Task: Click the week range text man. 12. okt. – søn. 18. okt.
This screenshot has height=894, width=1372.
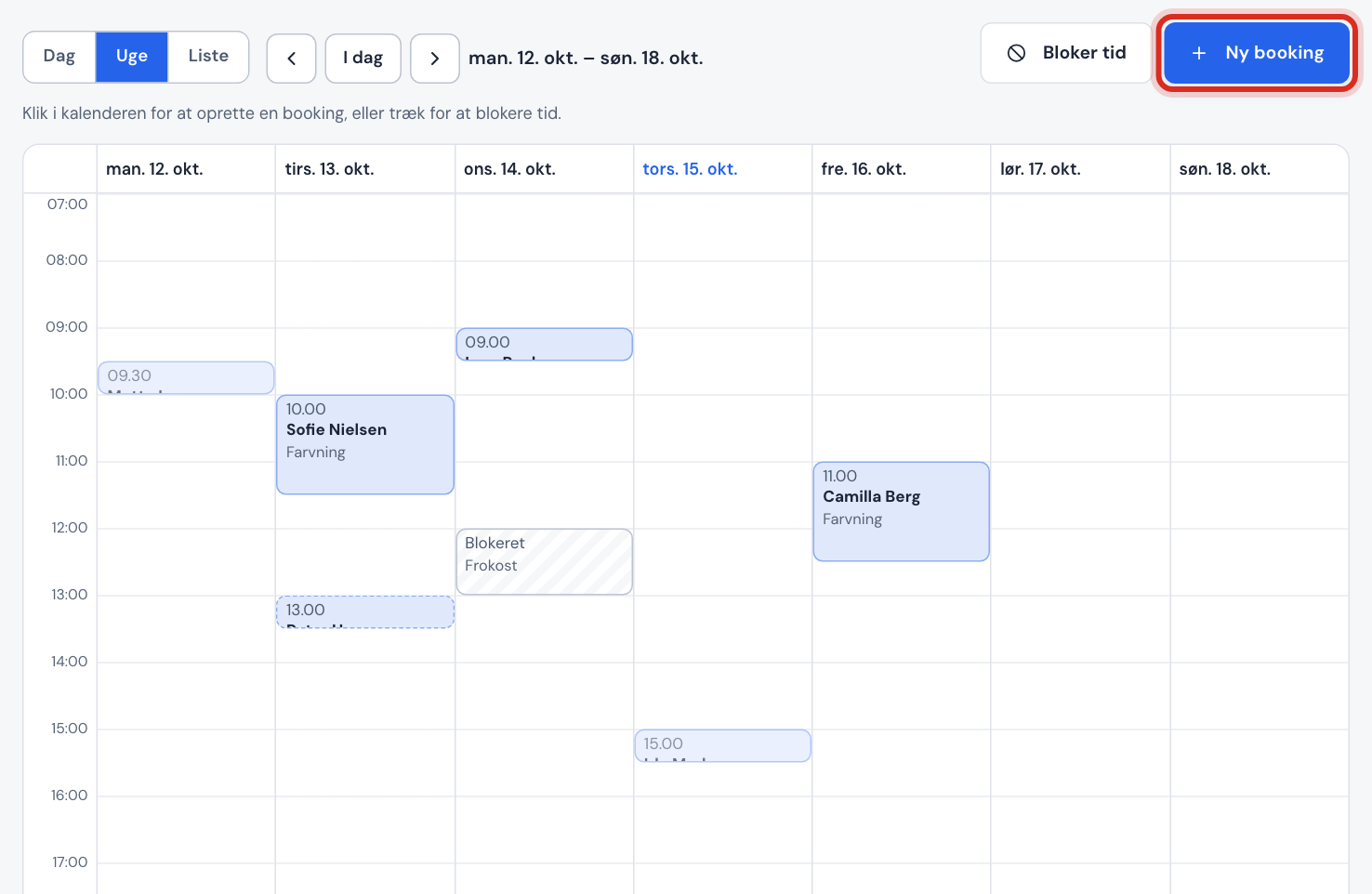Action: 586,58
